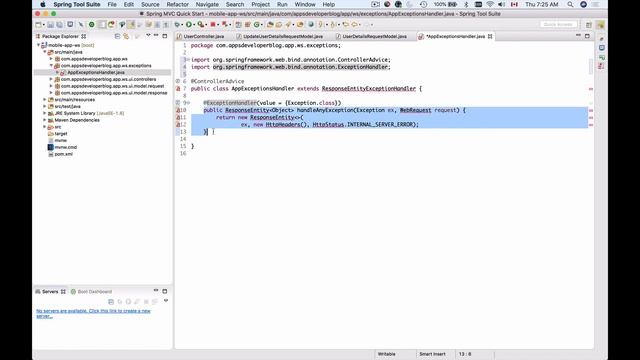Click the green Run play icon

(x=189, y=24)
